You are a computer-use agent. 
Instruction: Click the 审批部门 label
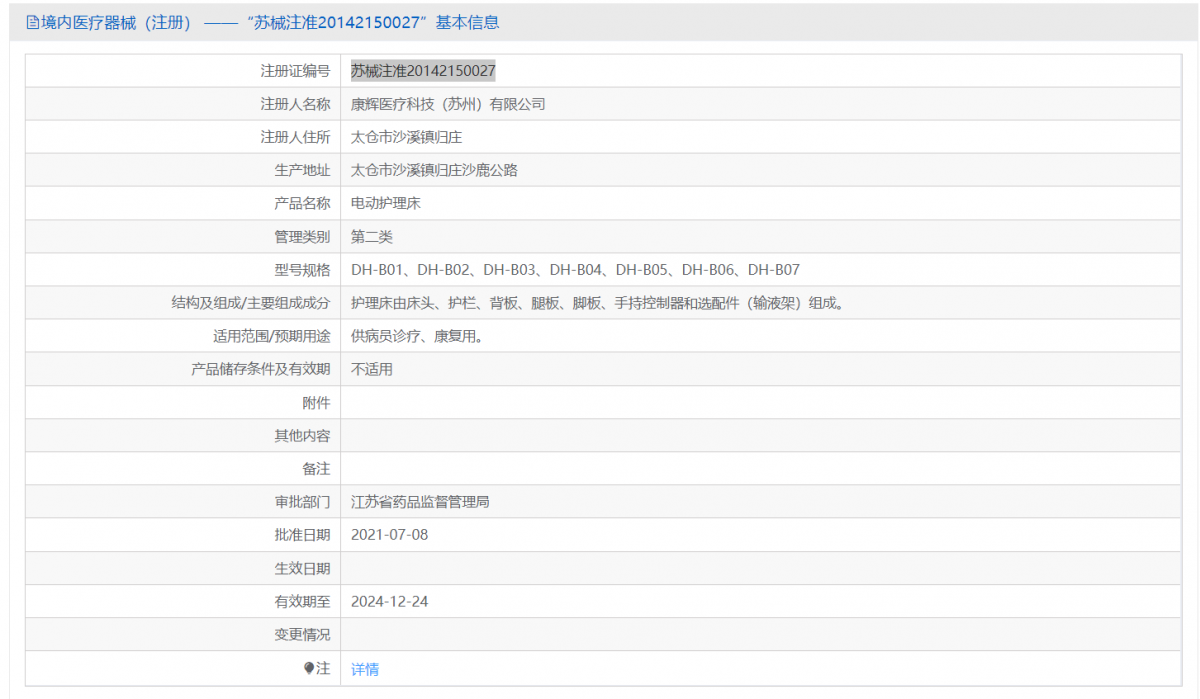point(302,502)
